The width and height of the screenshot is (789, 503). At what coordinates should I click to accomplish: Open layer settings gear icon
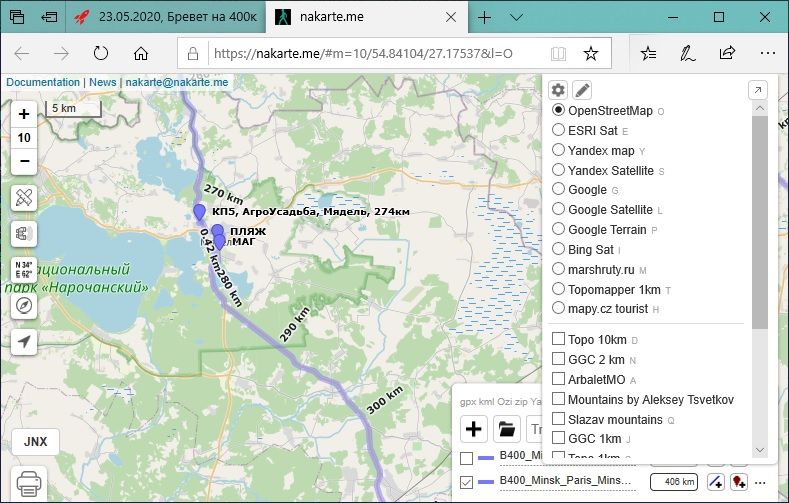click(558, 90)
